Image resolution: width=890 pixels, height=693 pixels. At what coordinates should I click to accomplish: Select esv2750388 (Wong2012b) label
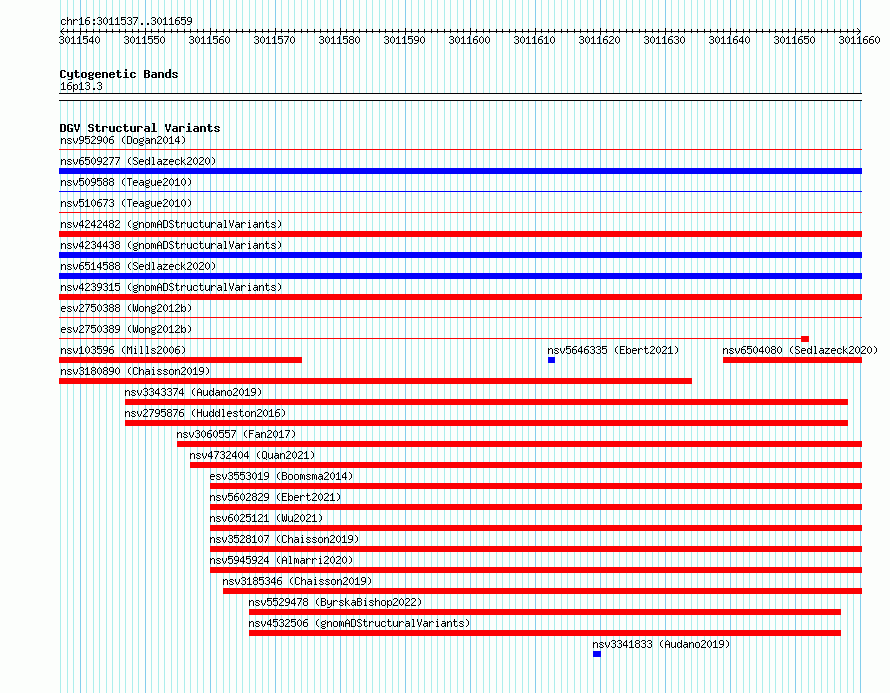(x=126, y=308)
